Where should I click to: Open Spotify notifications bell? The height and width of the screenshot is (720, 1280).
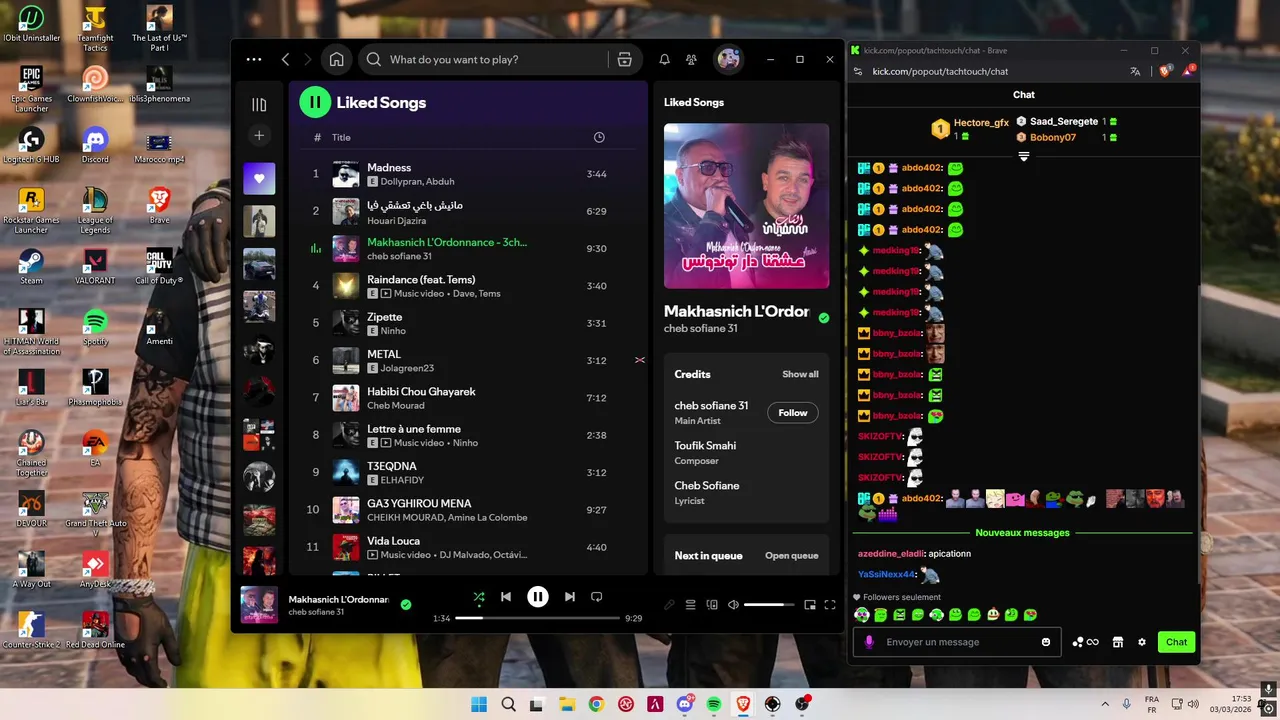click(x=664, y=60)
